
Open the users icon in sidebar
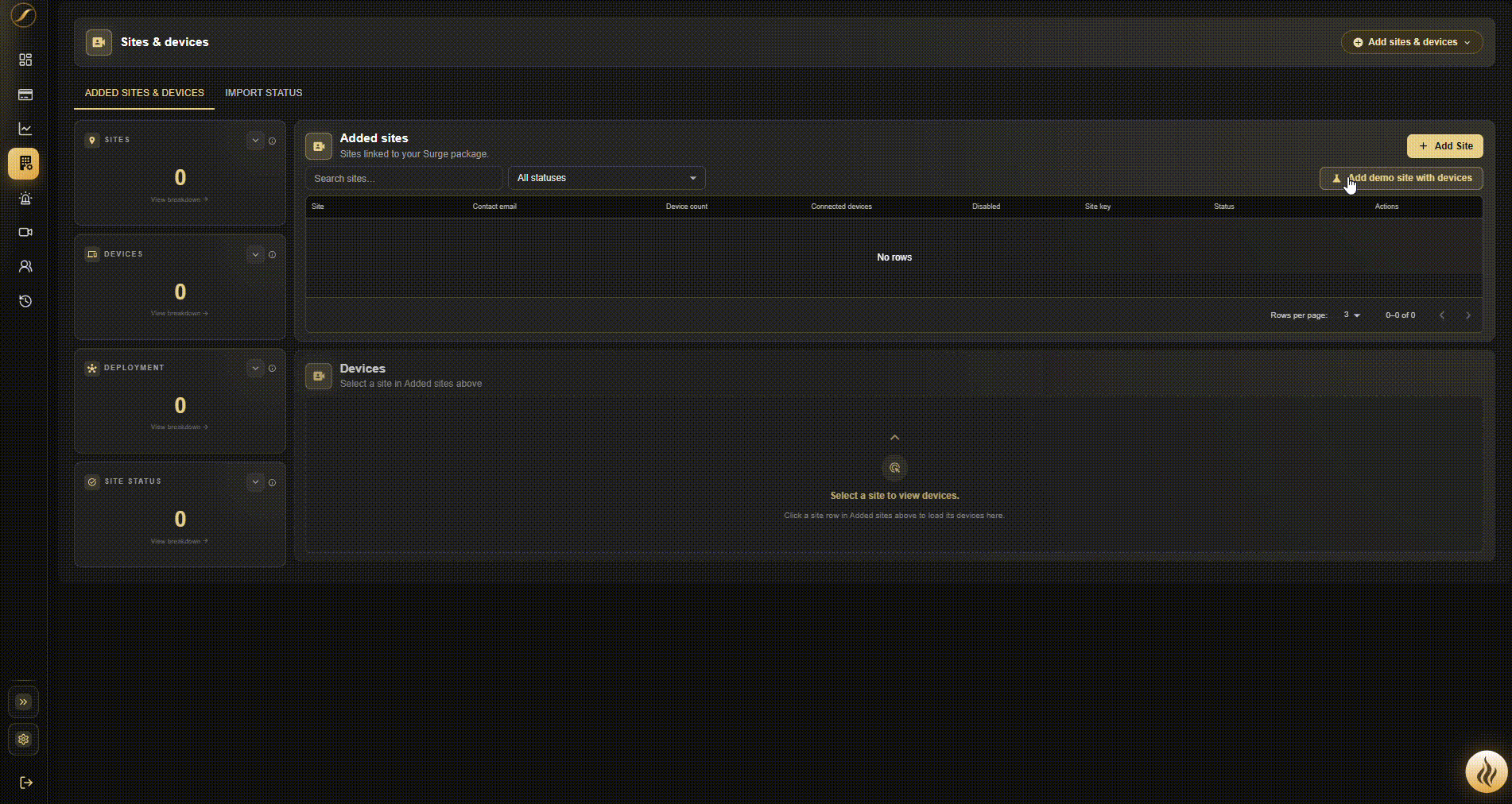(25, 266)
